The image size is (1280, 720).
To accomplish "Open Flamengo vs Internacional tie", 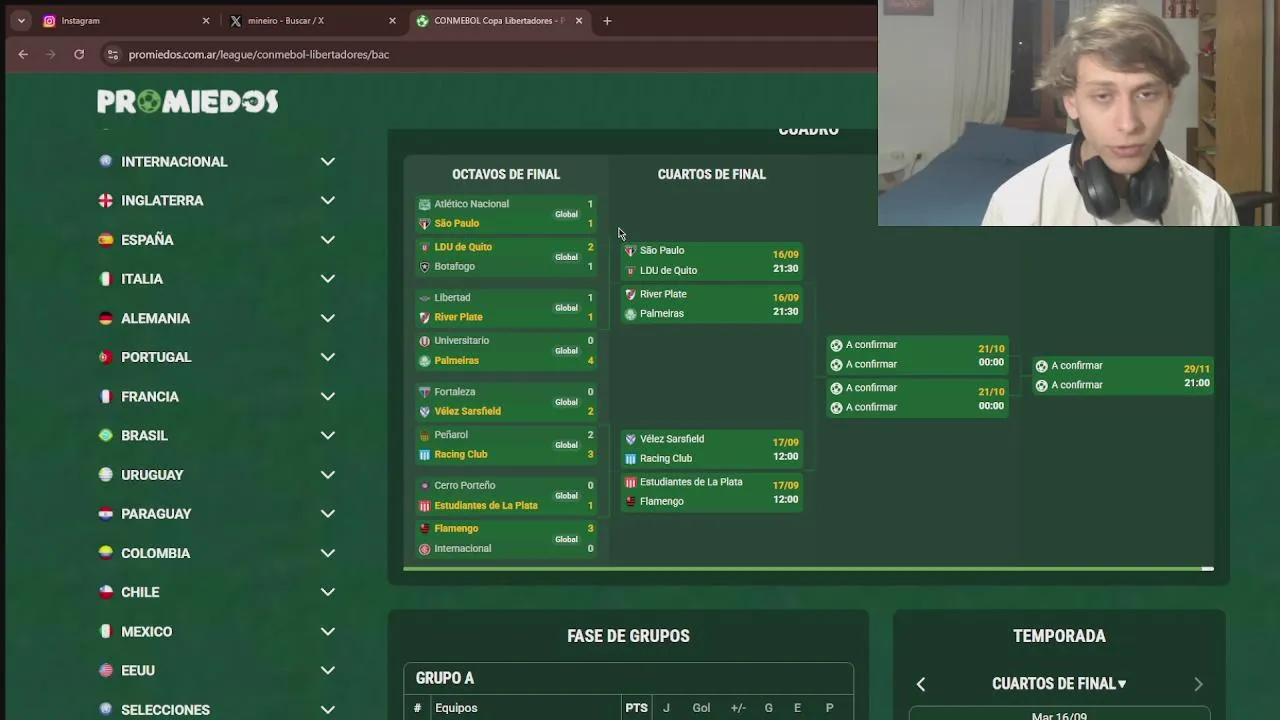I will pos(506,538).
